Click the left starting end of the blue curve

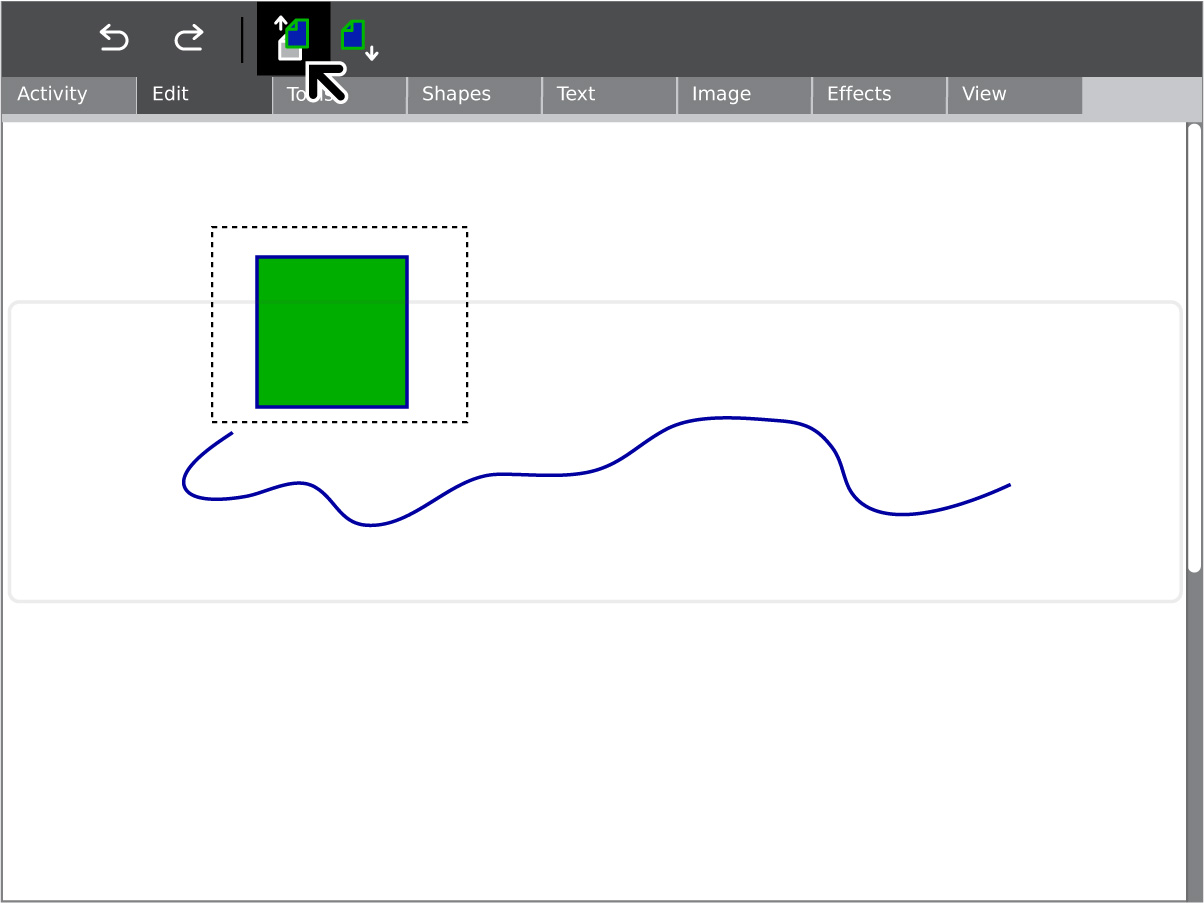click(x=231, y=434)
